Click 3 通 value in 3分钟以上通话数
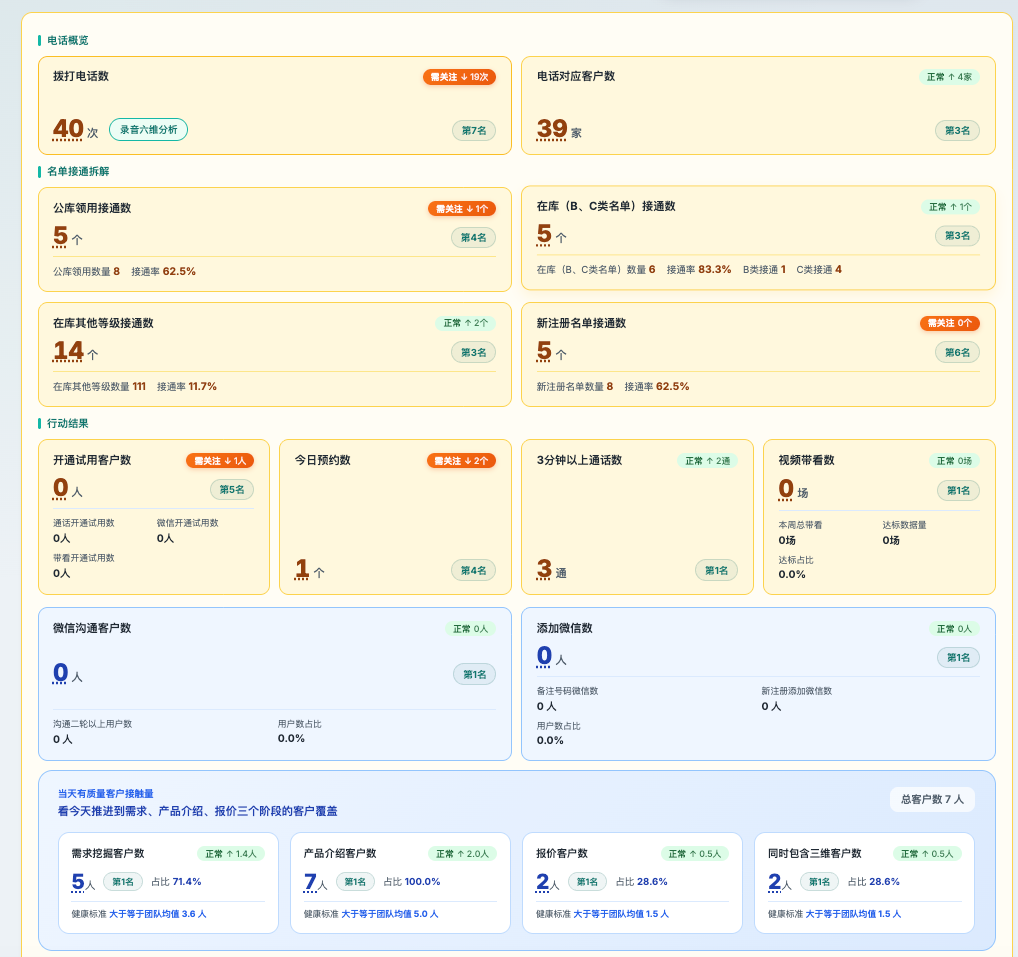1018x957 pixels. [x=552, y=569]
